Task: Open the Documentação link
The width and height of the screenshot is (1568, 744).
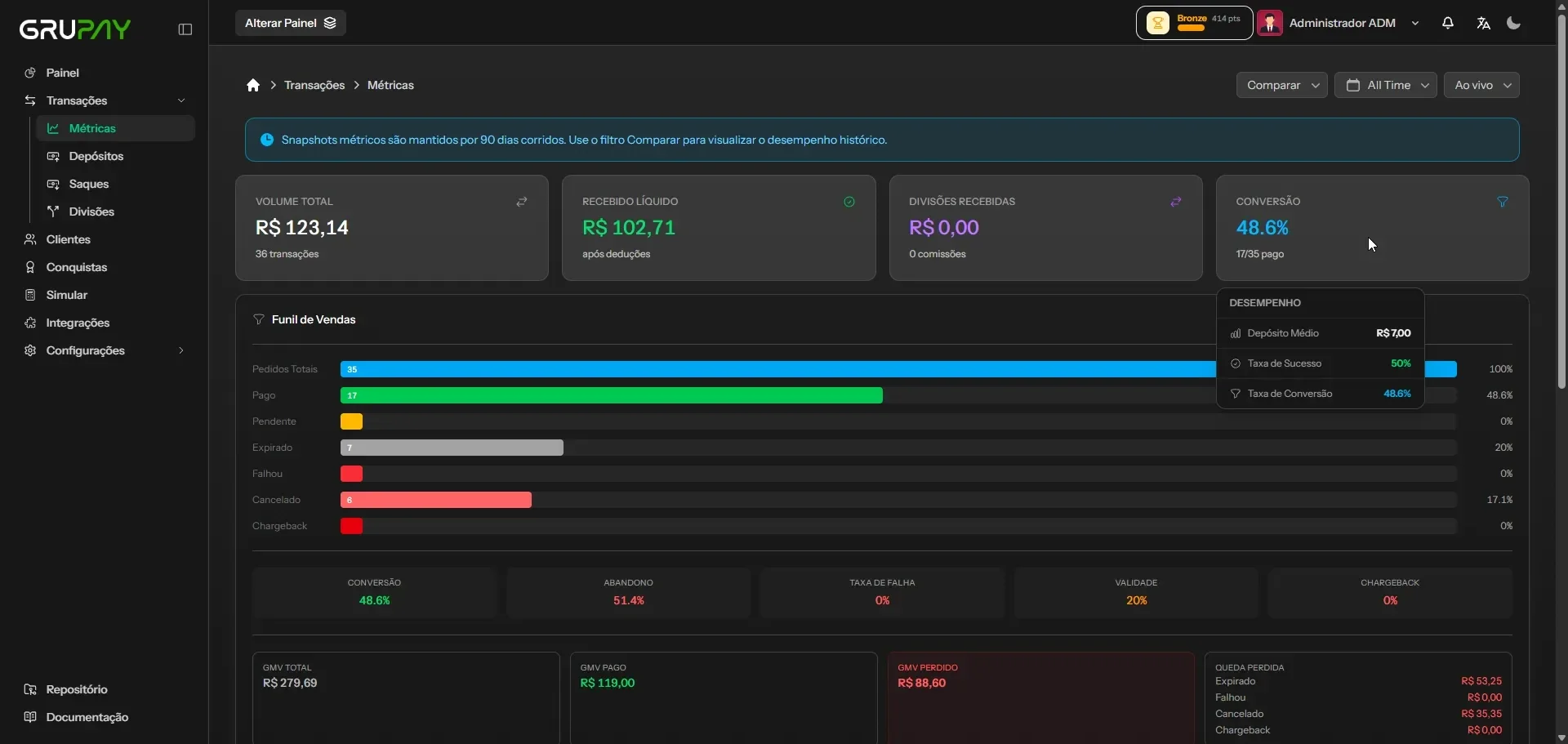Action: tap(87, 717)
